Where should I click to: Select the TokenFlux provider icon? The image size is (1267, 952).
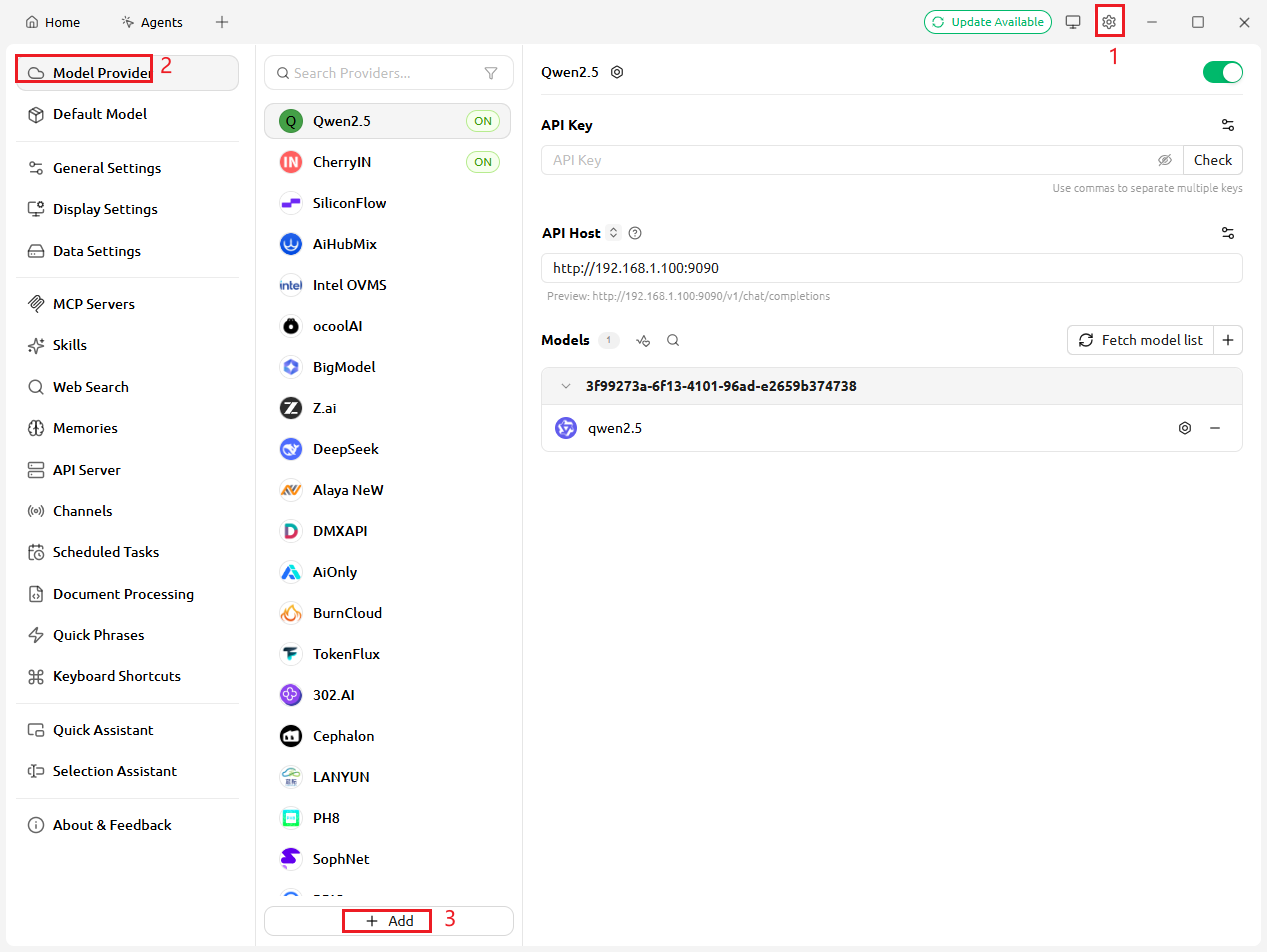[291, 654]
